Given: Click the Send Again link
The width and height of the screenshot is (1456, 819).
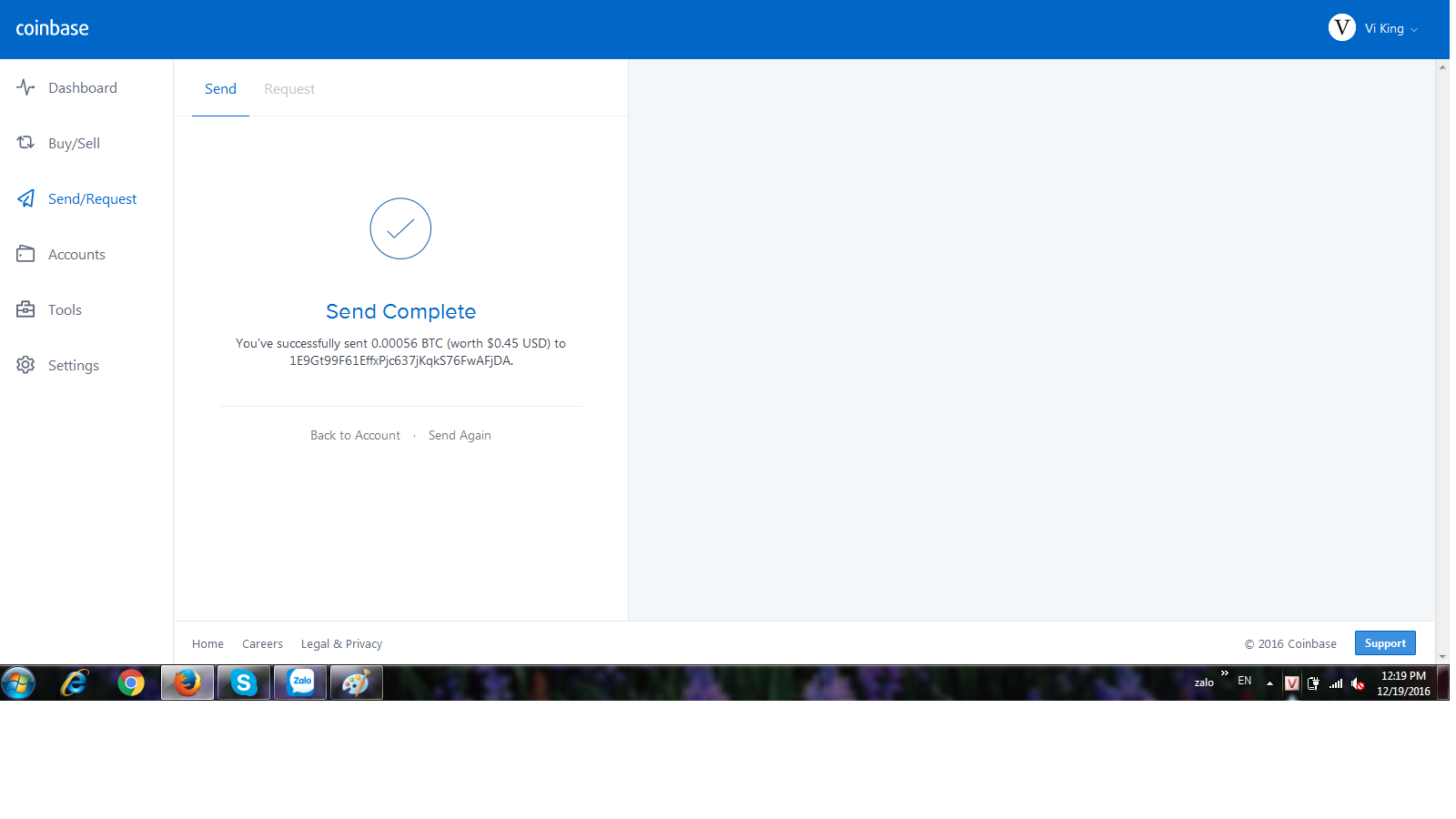Looking at the screenshot, I should (x=460, y=435).
